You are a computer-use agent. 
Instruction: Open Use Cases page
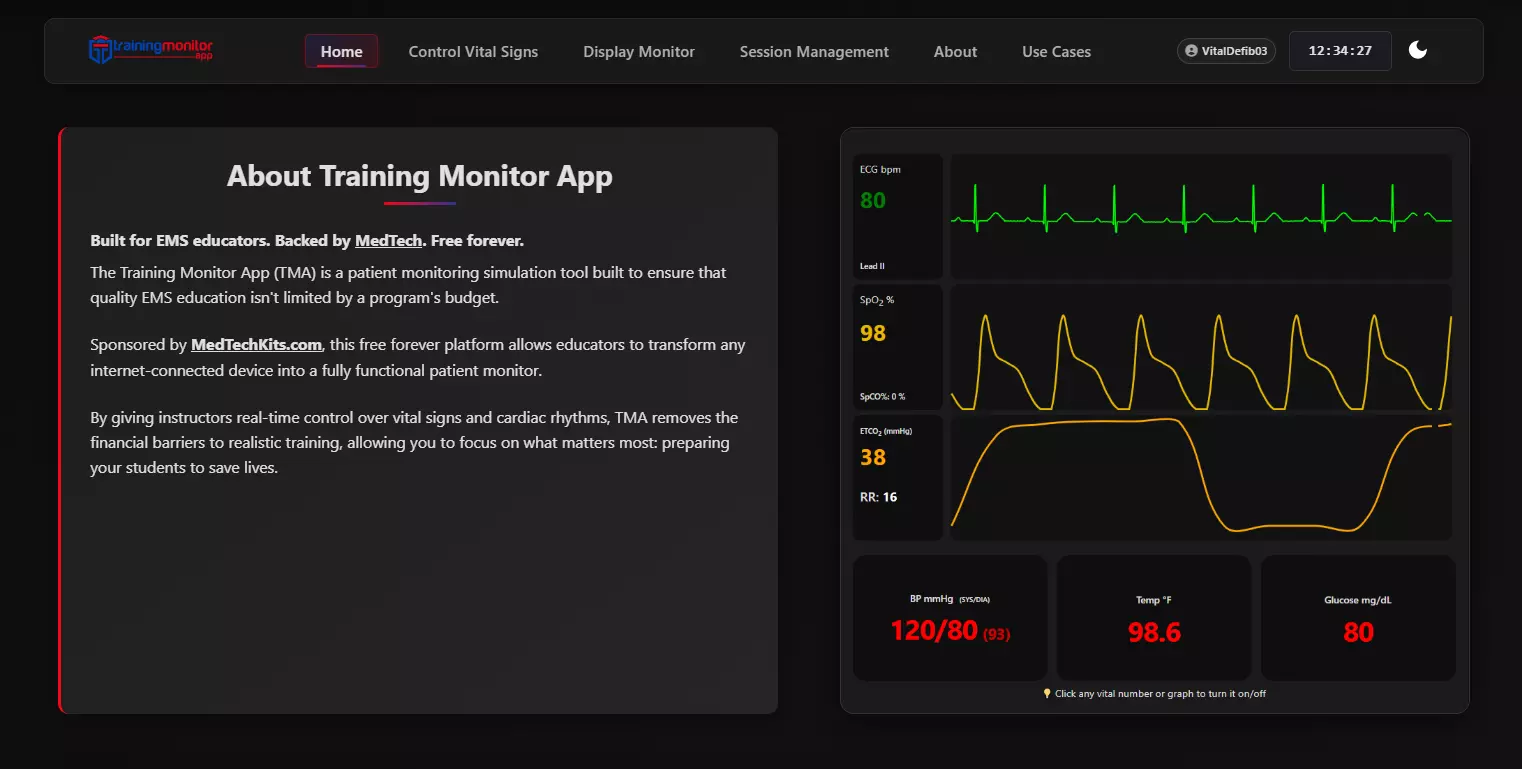click(1057, 51)
